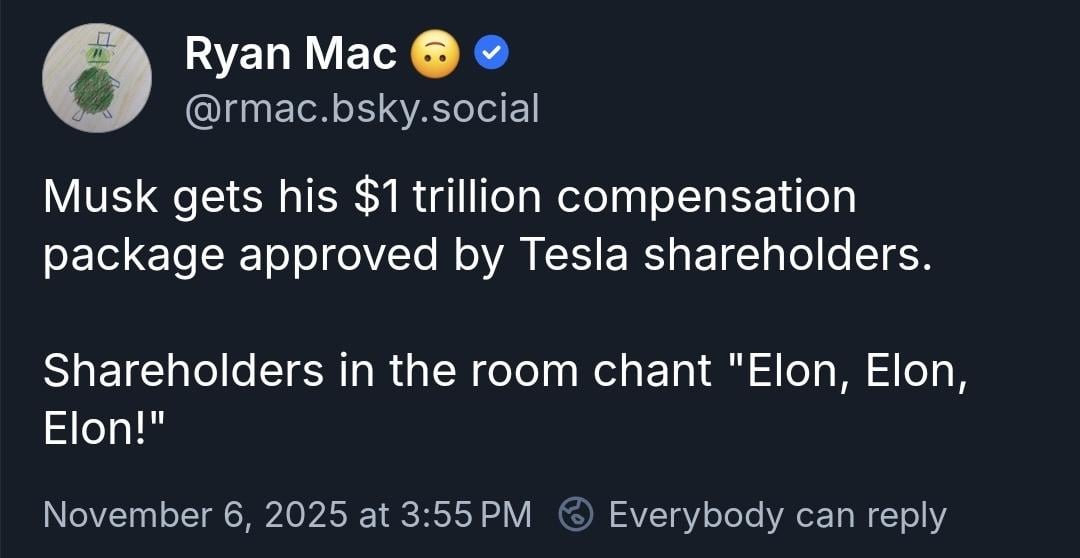The height and width of the screenshot is (558, 1080).
Task: Click "Shareholders" starting the second paragraph
Action: [184, 371]
